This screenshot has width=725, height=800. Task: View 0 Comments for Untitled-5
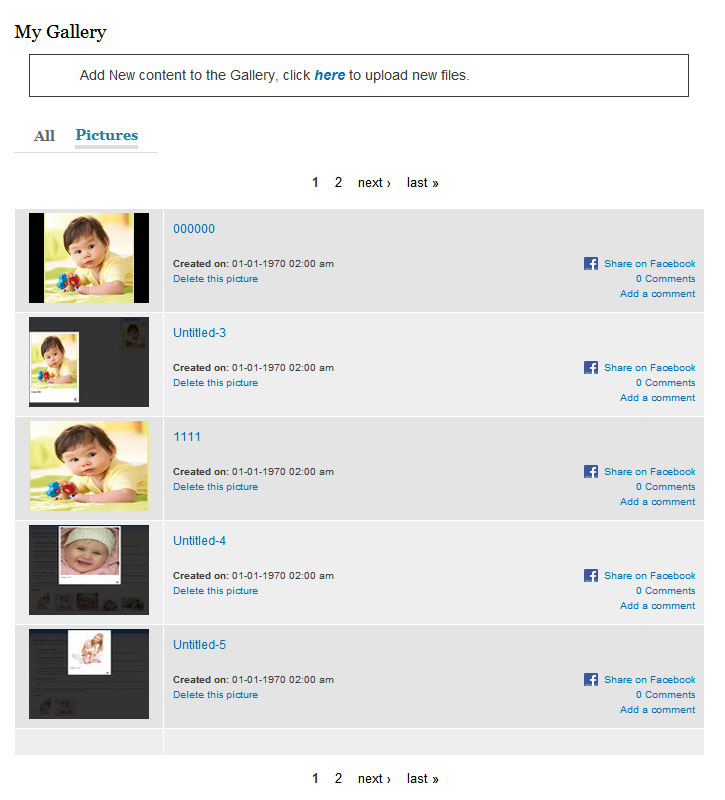click(665, 695)
